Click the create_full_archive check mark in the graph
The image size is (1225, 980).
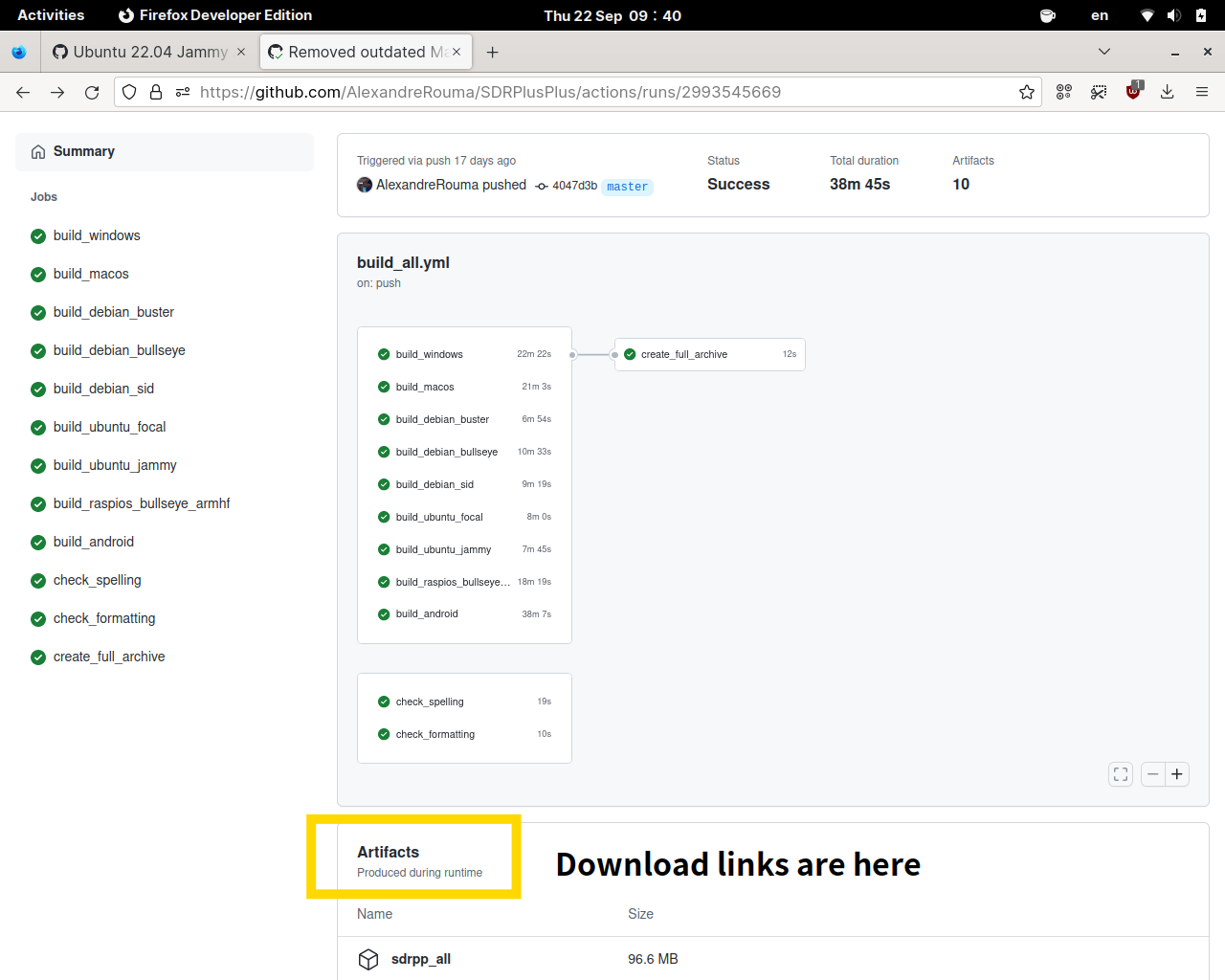(630, 354)
